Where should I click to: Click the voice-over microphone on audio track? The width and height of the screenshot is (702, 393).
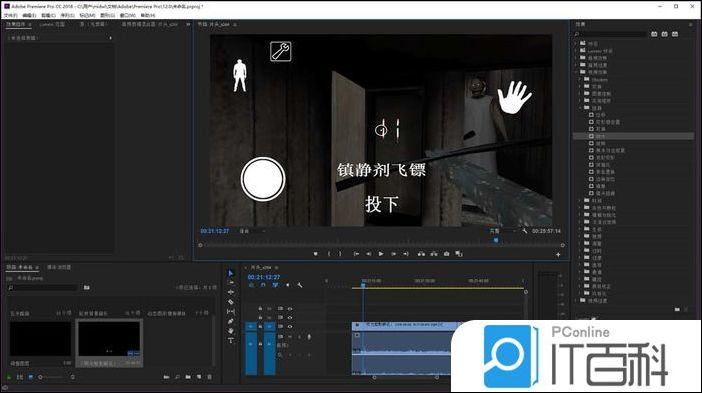[309, 337]
